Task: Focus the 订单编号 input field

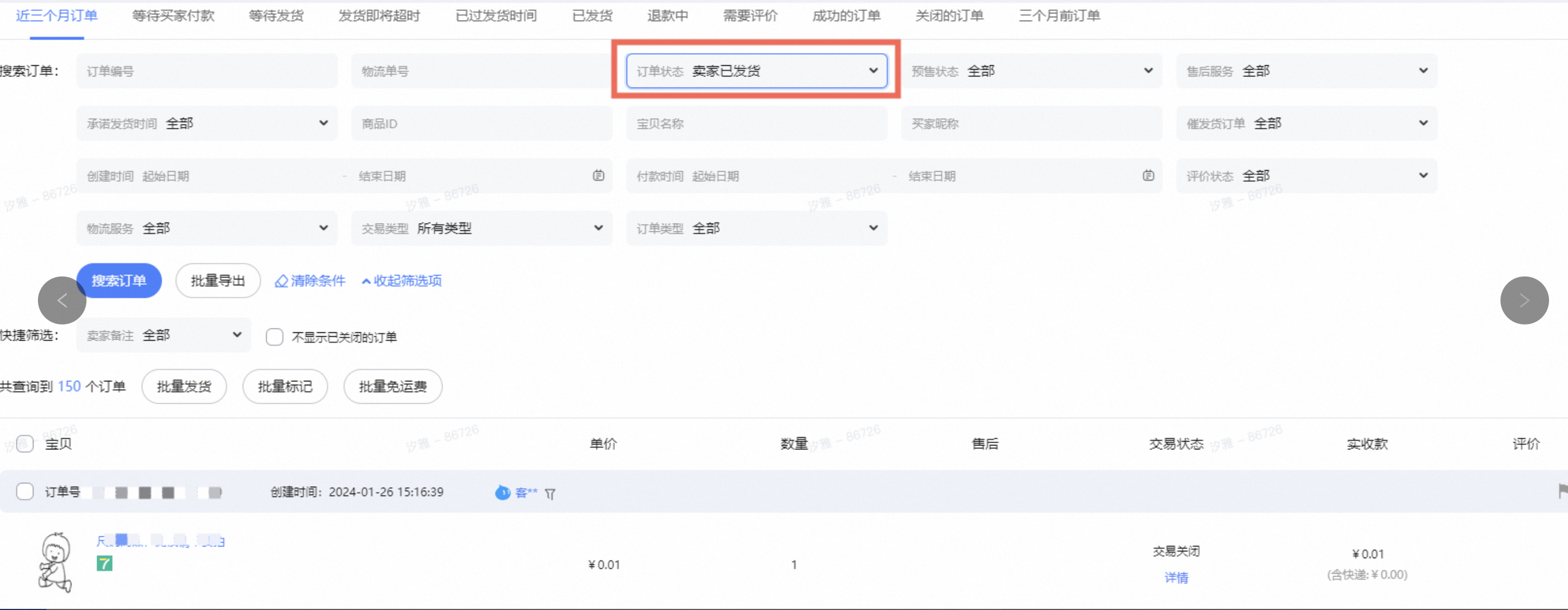Action: (207, 71)
